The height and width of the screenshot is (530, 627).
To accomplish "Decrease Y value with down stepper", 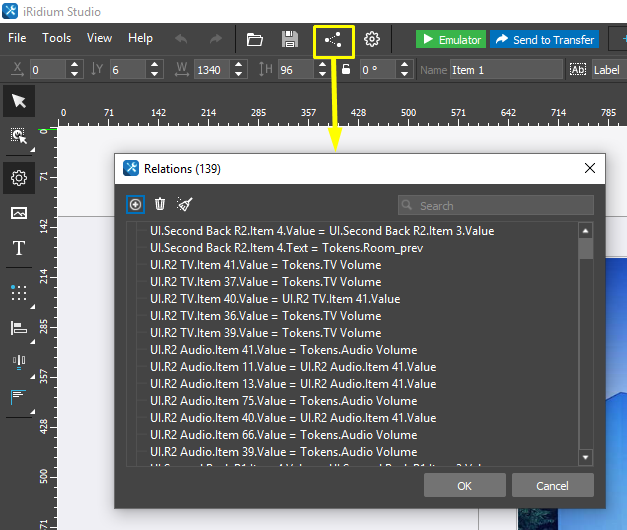I will [154, 74].
